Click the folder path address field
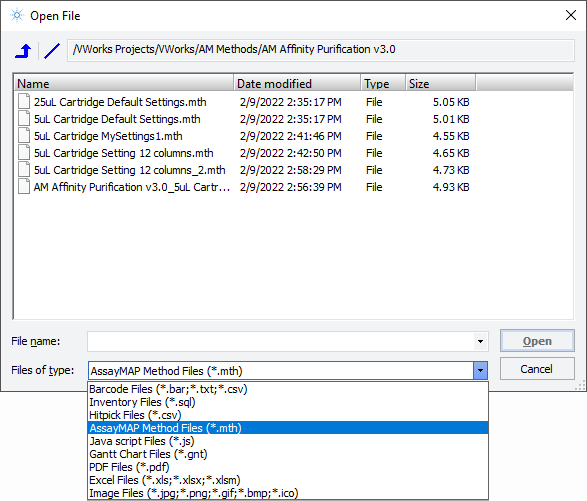Viewport: 587px width, 501px height. [321, 50]
